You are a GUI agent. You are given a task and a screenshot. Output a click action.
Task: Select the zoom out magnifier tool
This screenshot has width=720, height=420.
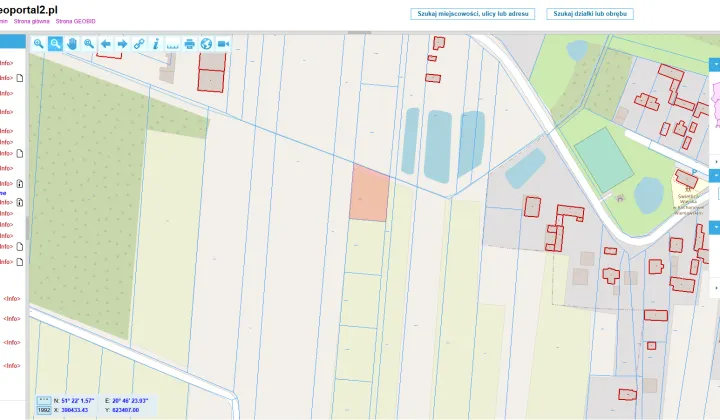(55, 44)
